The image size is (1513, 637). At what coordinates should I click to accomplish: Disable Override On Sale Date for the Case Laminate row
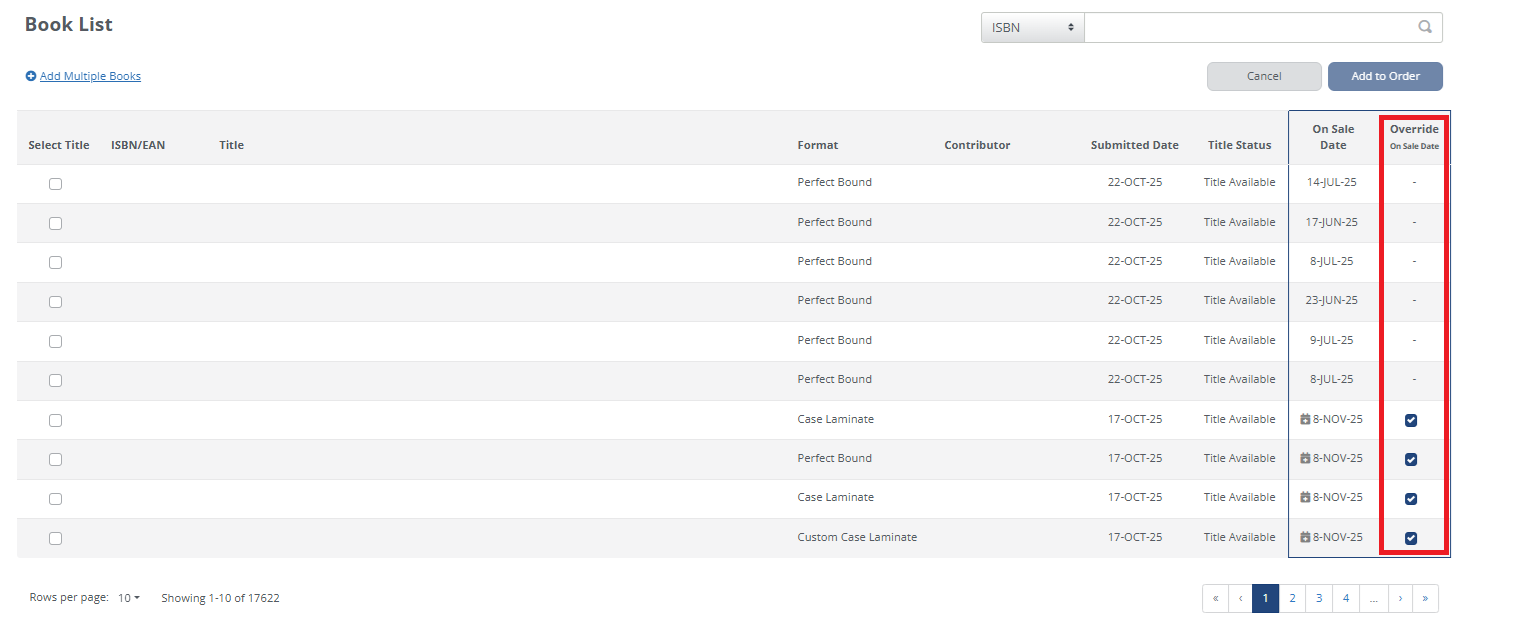coord(1411,420)
